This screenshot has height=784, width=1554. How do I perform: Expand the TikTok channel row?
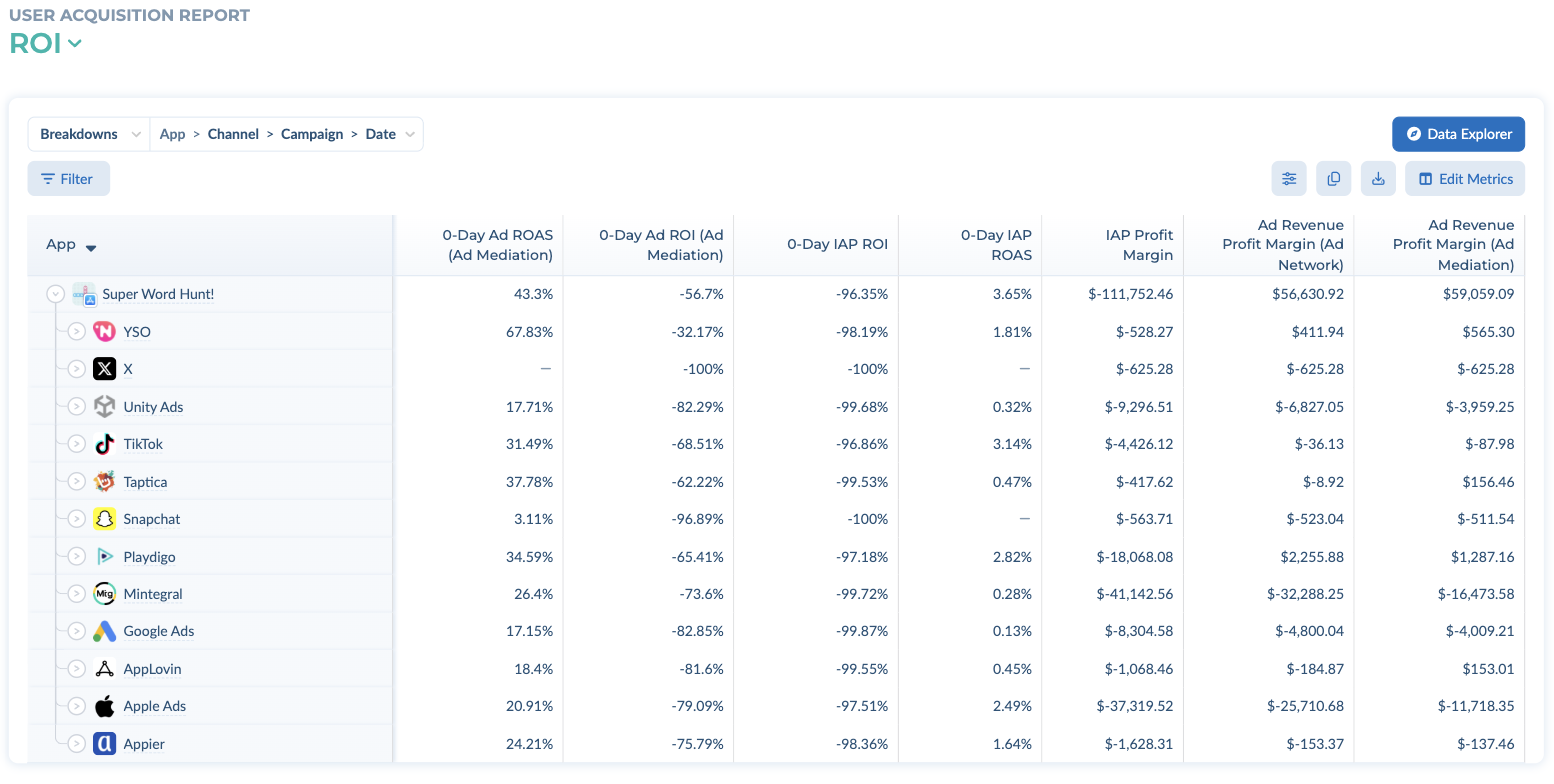point(77,444)
